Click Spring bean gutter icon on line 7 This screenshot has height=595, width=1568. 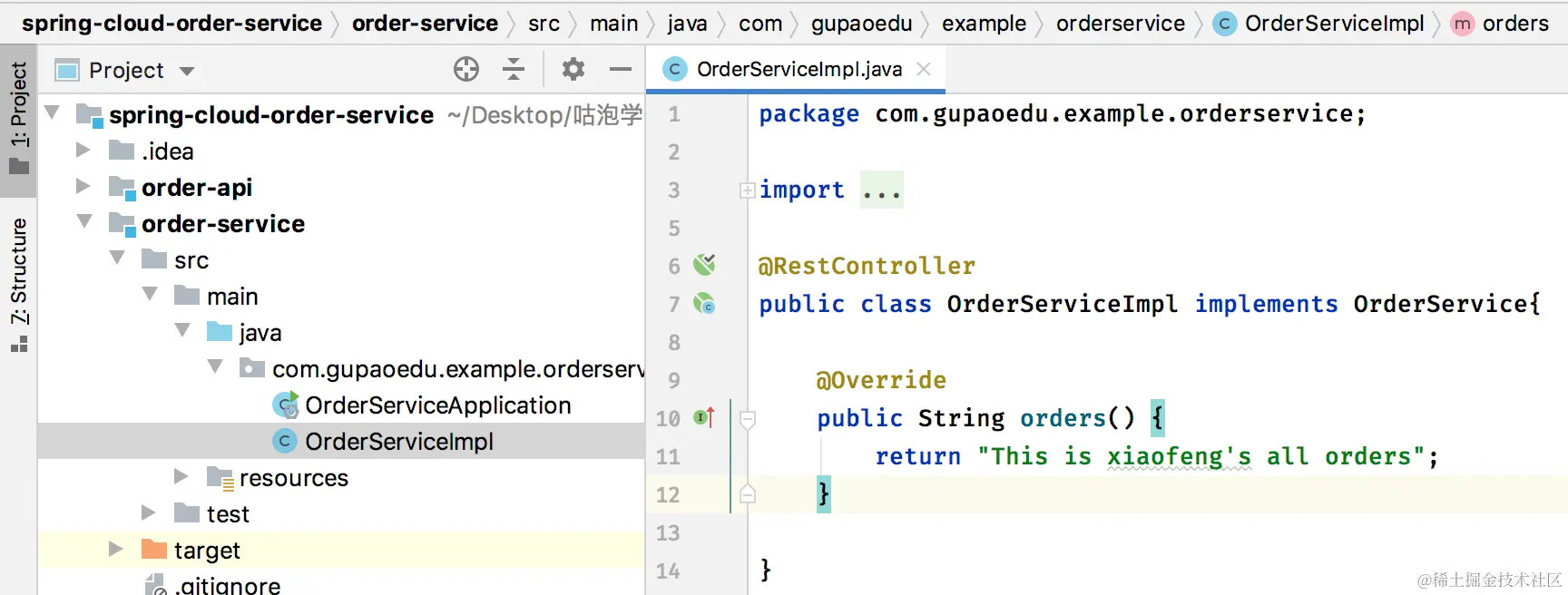click(x=704, y=303)
